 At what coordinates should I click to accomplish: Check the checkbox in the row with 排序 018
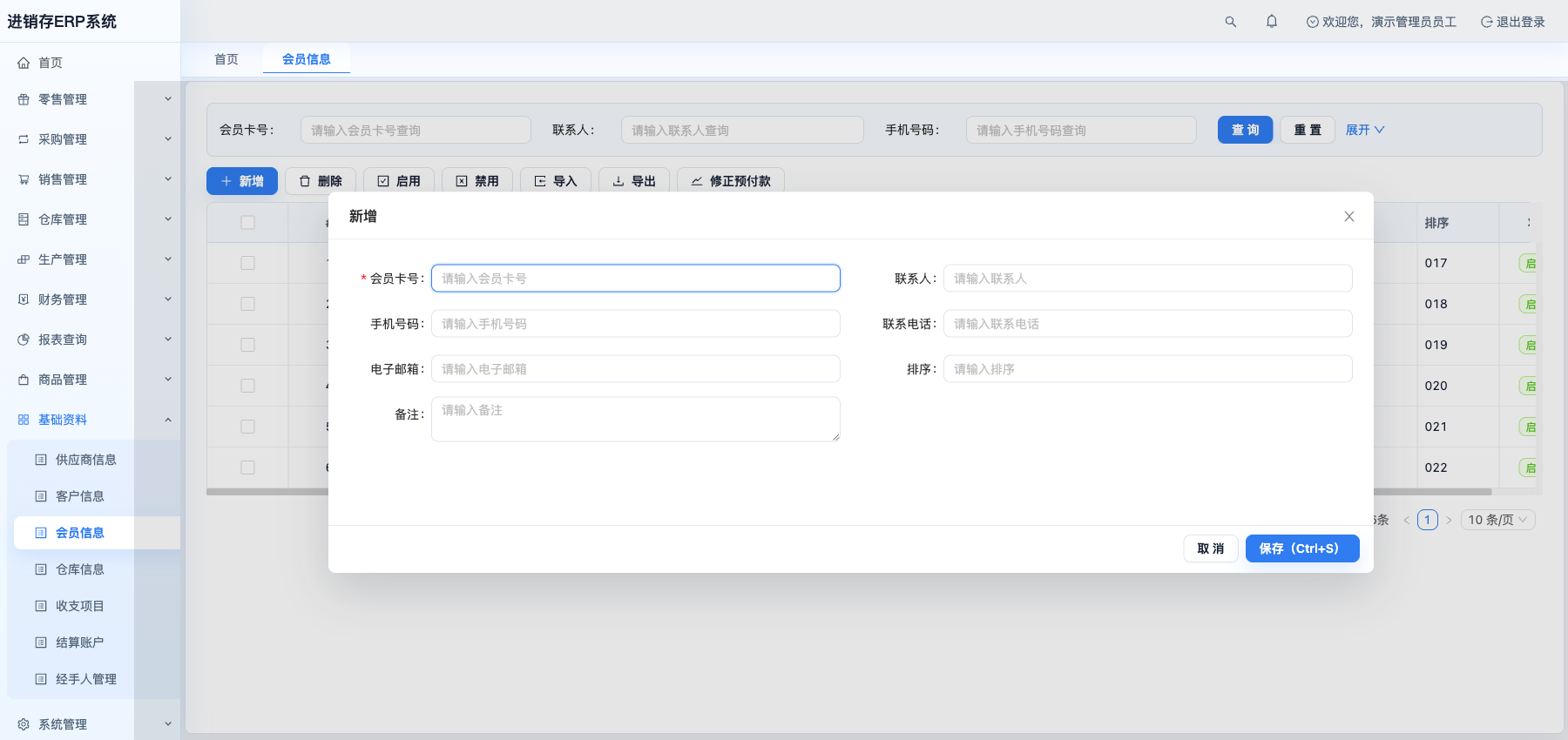click(247, 304)
